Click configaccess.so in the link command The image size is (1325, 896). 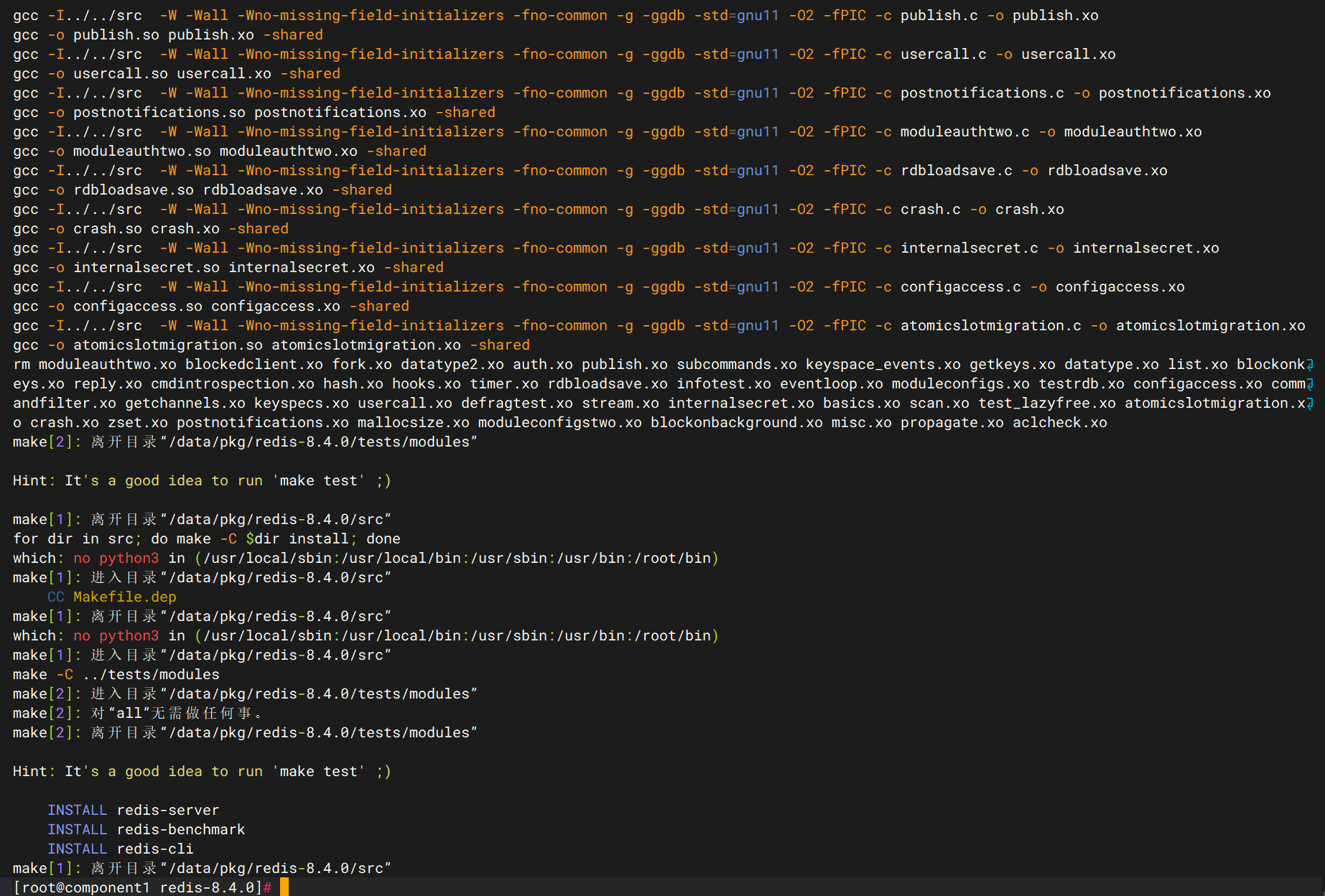point(137,306)
